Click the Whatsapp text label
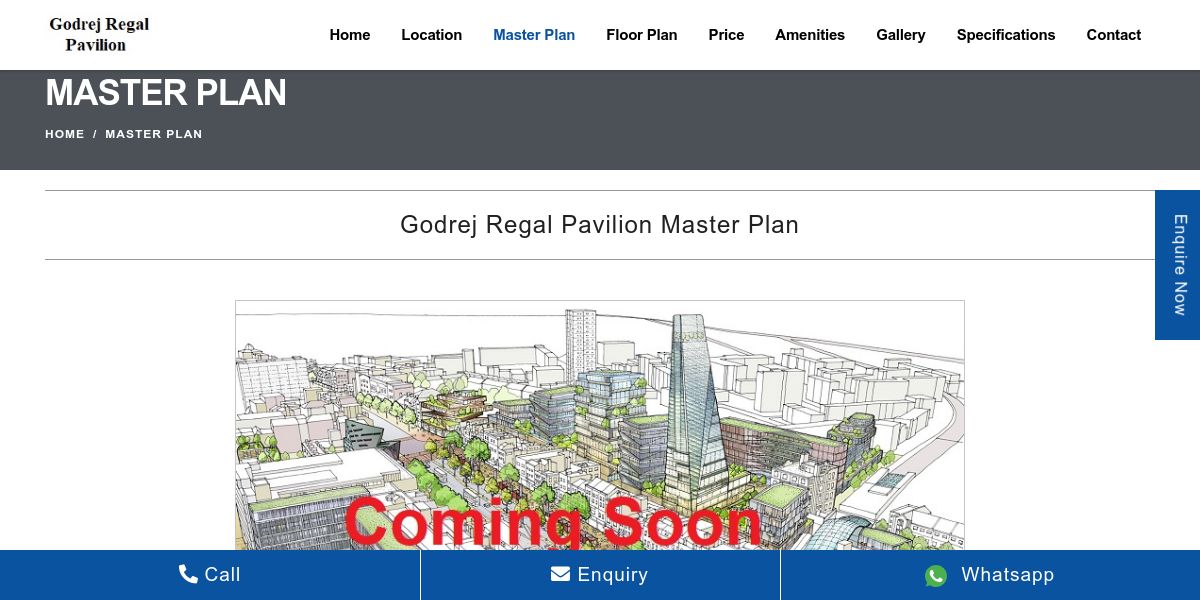1200x600 pixels. click(1008, 575)
